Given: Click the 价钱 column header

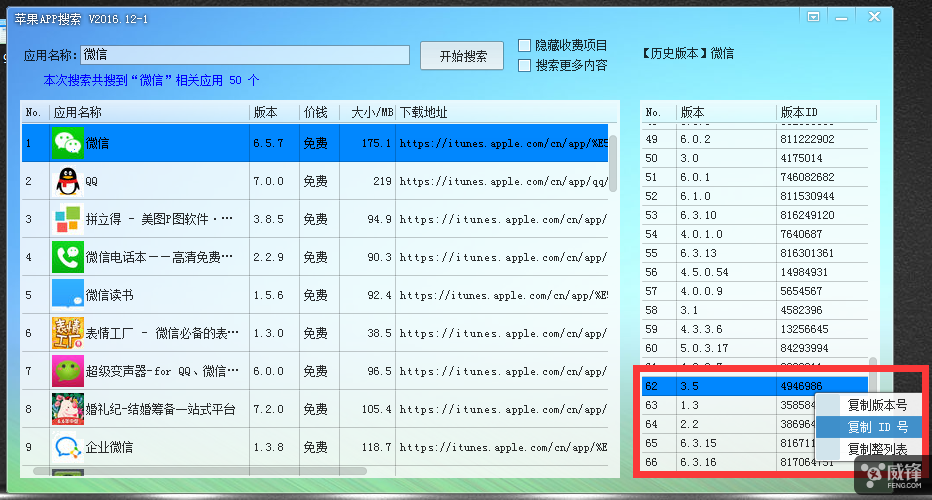Looking at the screenshot, I should [319, 112].
